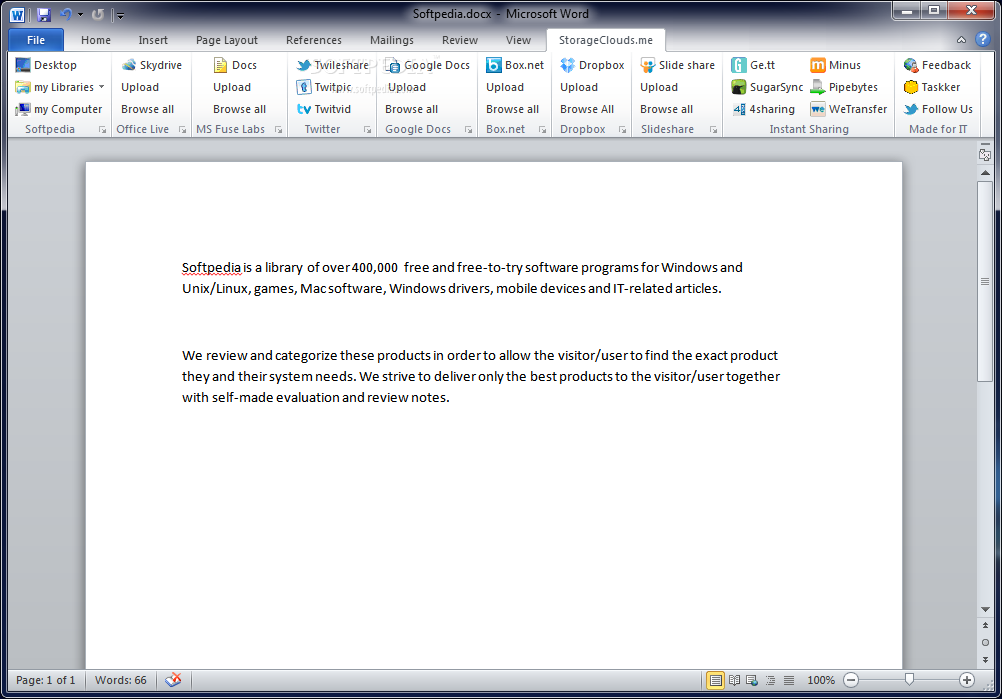Click Browse all in Google Docs group

(x=412, y=109)
